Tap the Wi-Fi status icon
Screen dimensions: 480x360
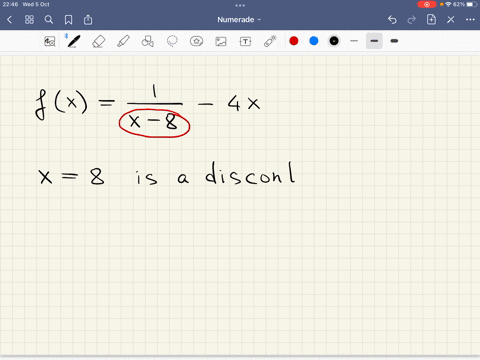(448, 4)
